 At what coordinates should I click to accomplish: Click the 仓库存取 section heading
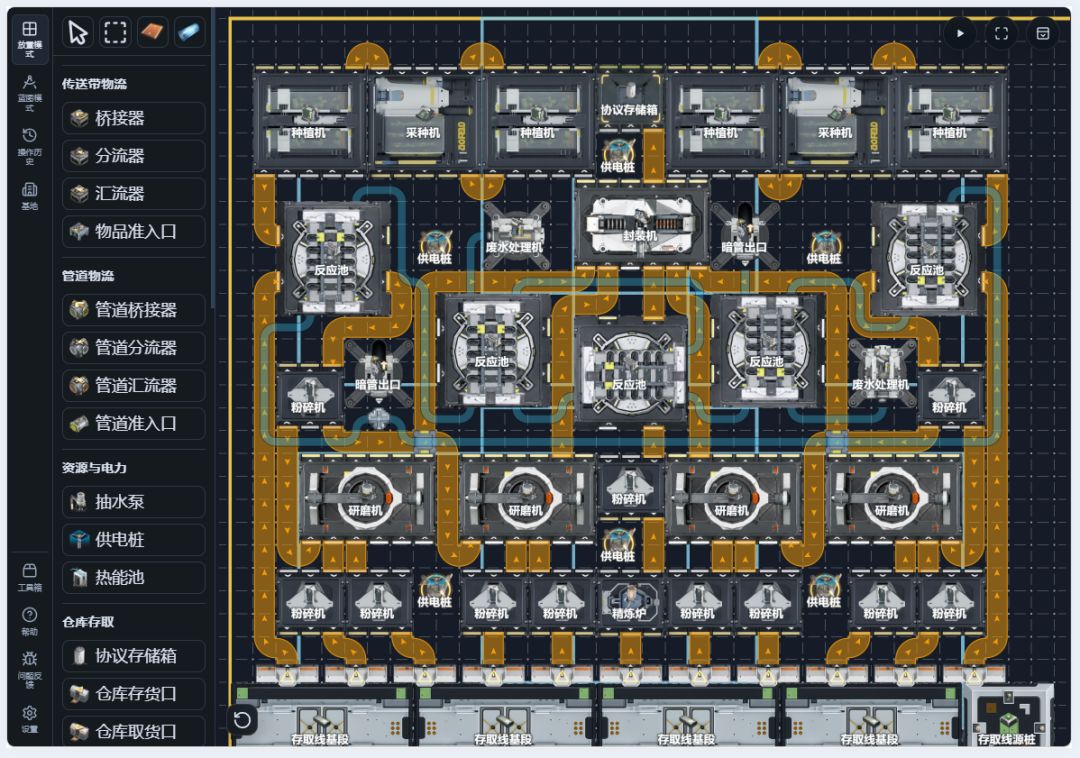pyautogui.click(x=88, y=622)
